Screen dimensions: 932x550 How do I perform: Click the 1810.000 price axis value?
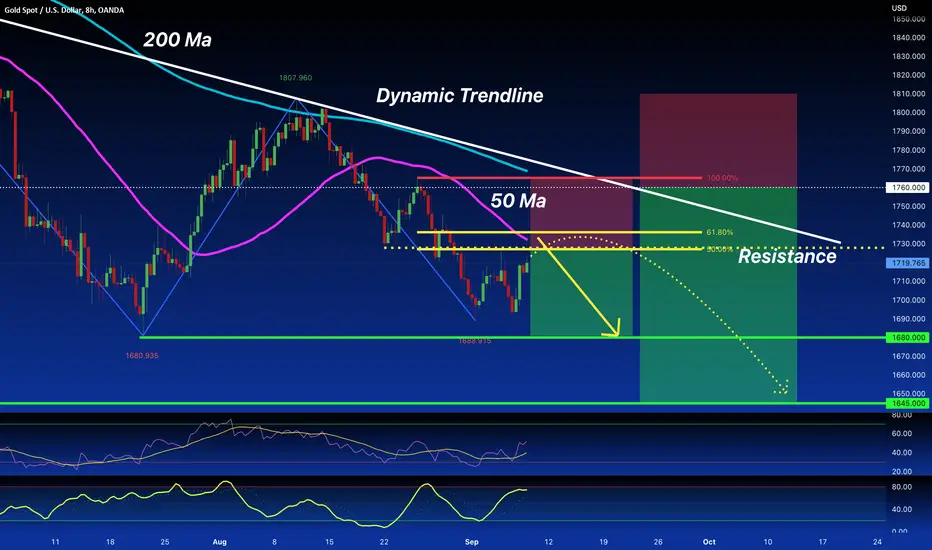[909, 94]
